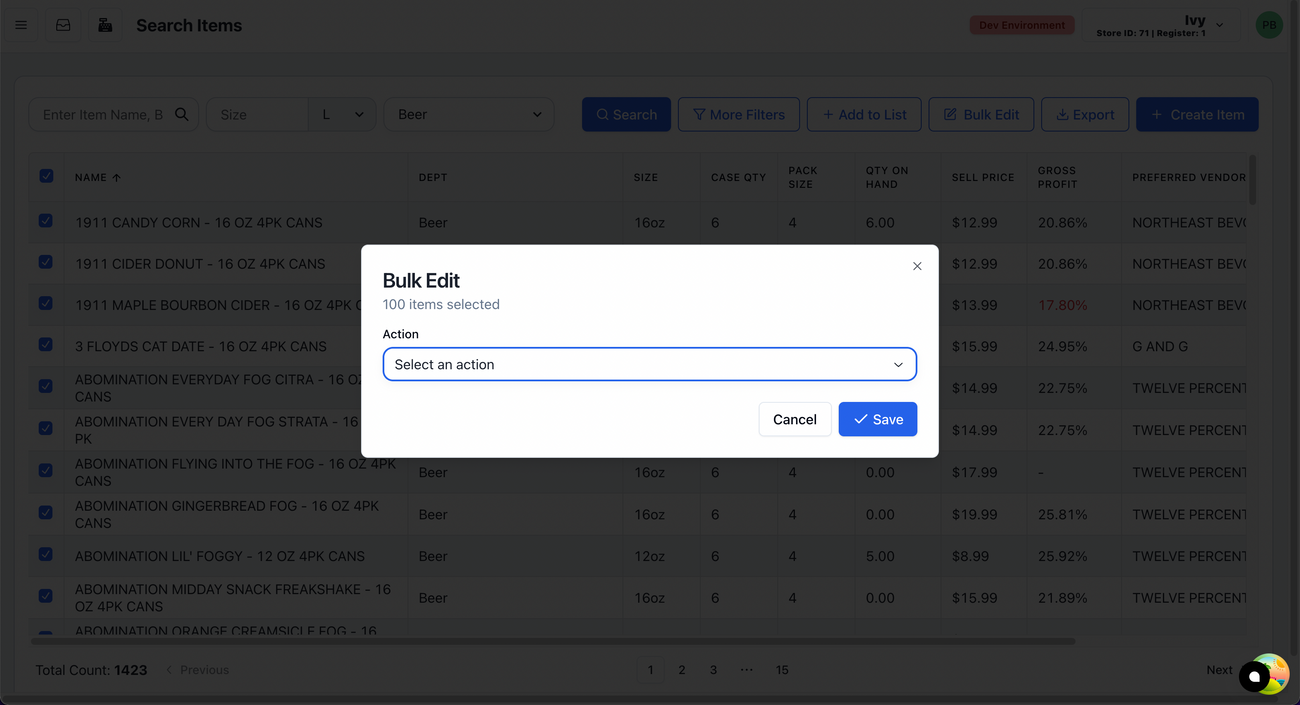Close the Bulk Edit dialog with X

(x=917, y=266)
